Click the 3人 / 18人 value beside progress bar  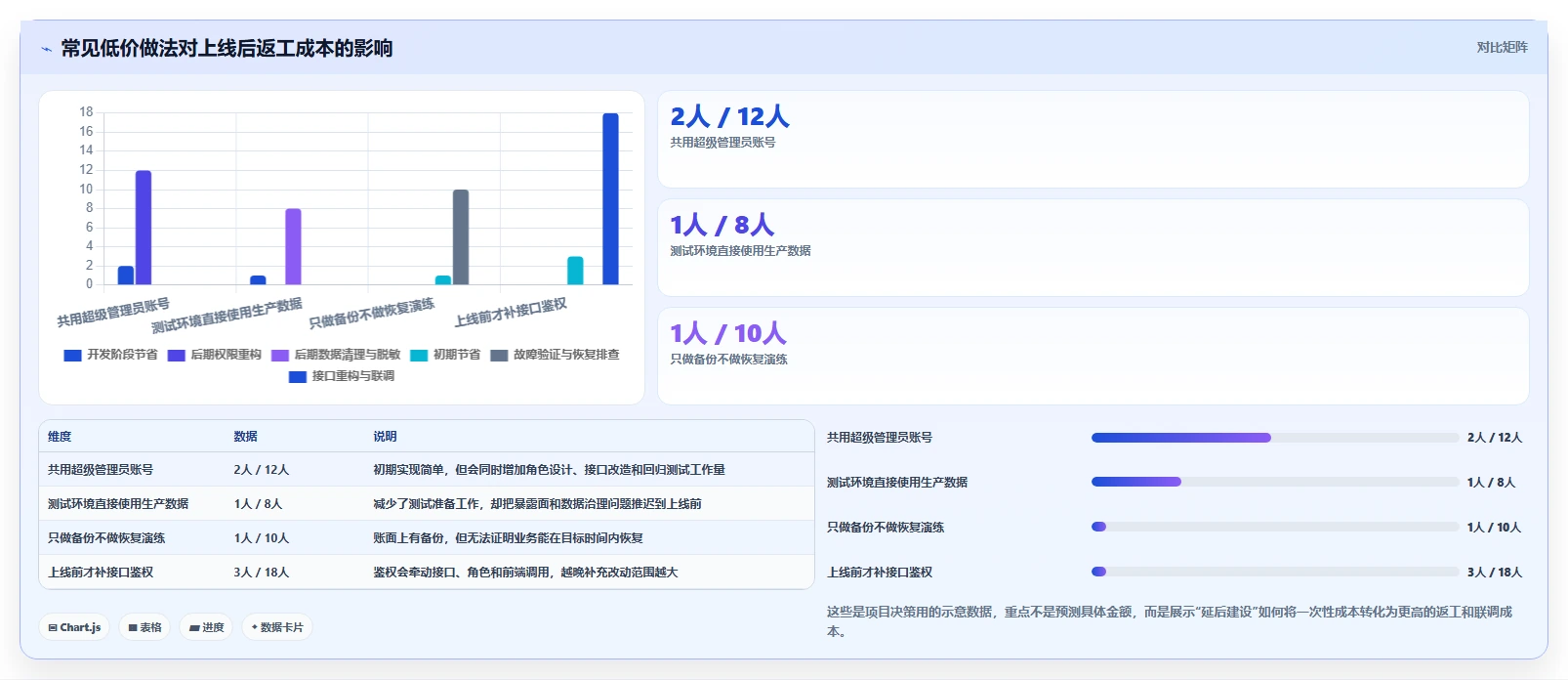[1494, 573]
